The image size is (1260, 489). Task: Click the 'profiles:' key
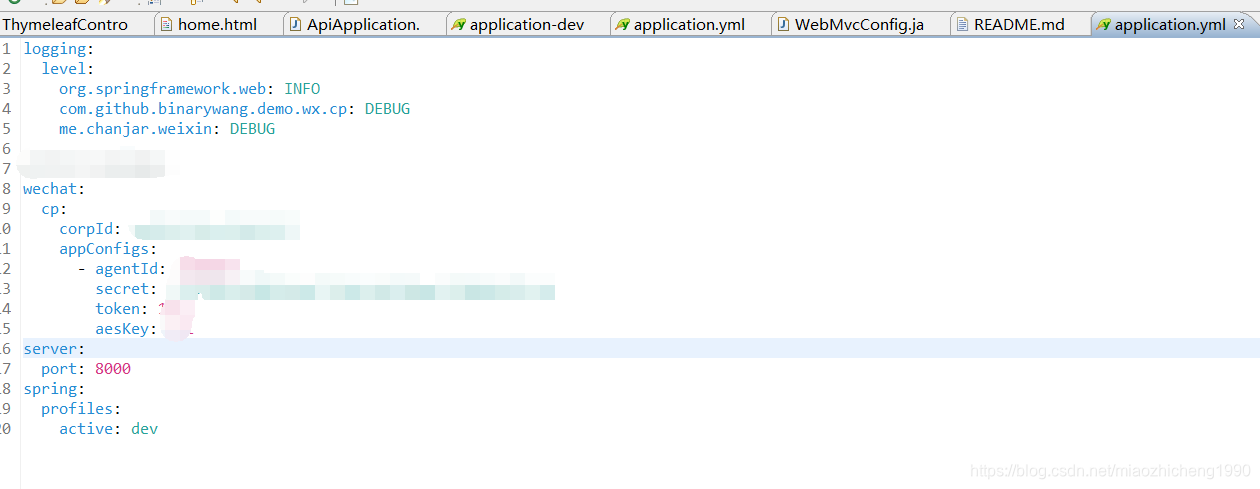pyautogui.click(x=81, y=409)
